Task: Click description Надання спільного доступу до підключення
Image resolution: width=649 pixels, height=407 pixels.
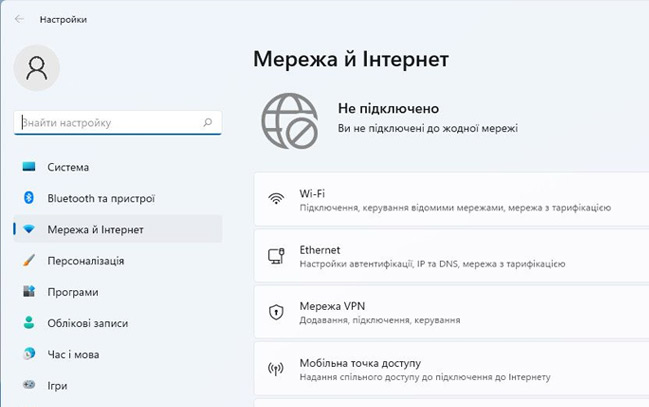Action: (425, 377)
